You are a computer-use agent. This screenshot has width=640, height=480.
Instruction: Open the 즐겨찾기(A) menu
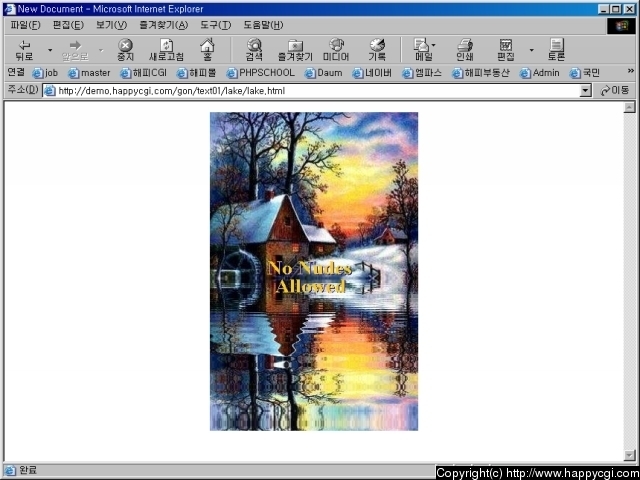pos(164,25)
